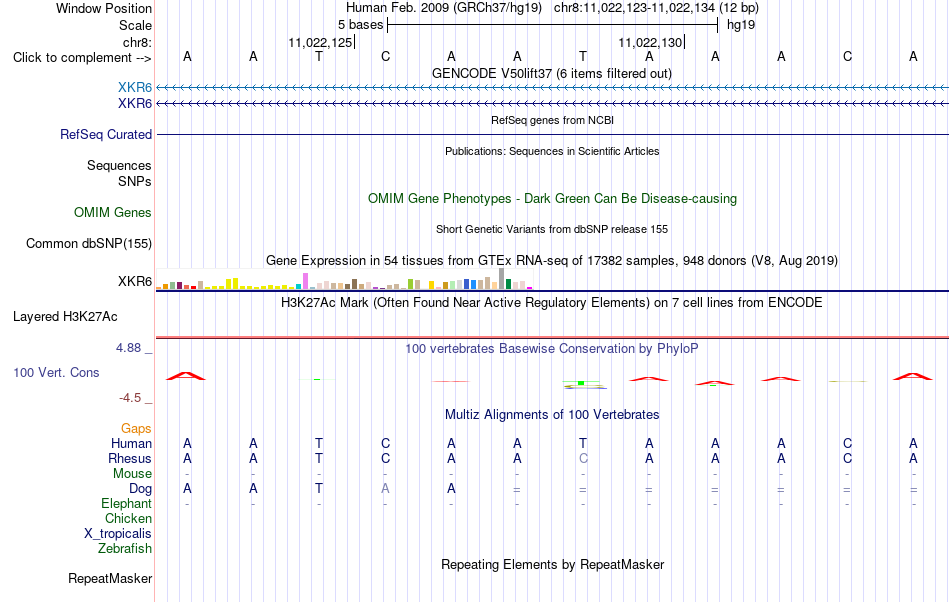Click the 'Click to complement -->' label

(82, 58)
